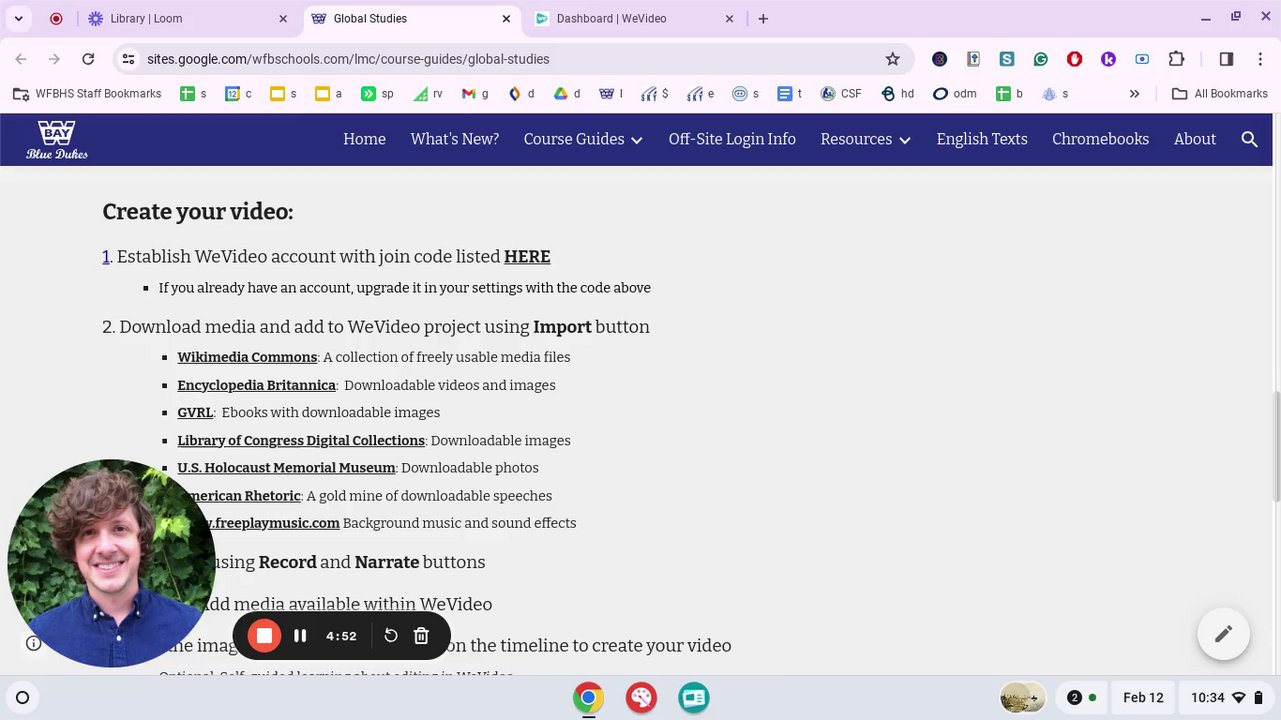1281x720 pixels.
Task: Show more bookmarks via the overflow chevron
Action: tap(1134, 94)
